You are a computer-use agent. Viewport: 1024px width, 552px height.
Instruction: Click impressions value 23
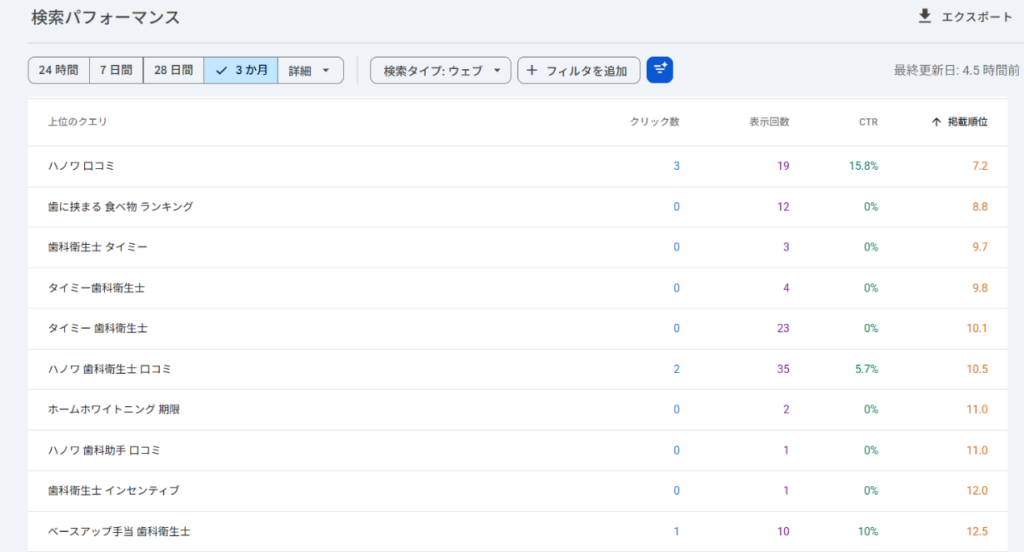pos(783,328)
